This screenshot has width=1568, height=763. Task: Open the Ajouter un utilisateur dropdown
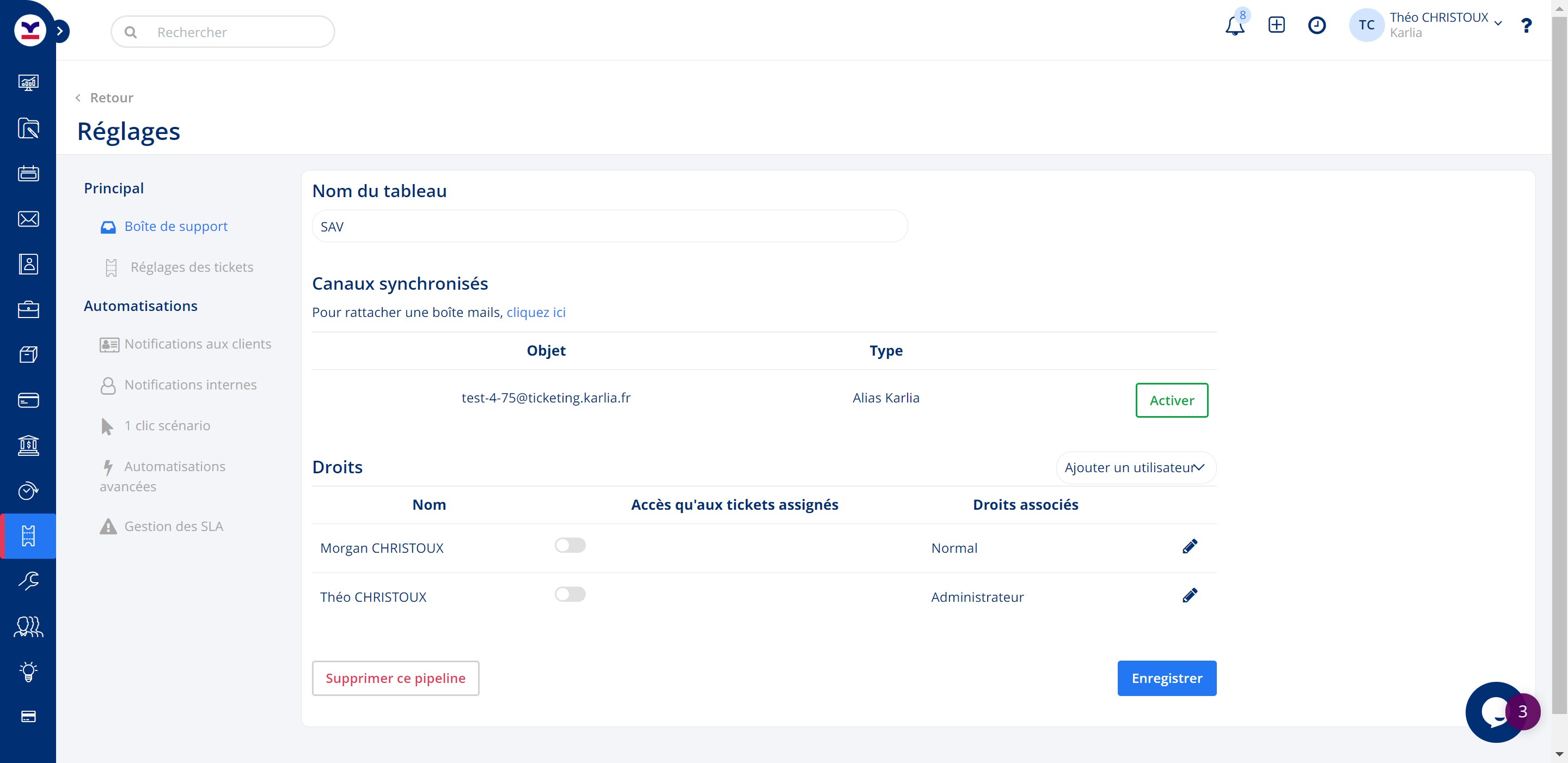[x=1135, y=468]
